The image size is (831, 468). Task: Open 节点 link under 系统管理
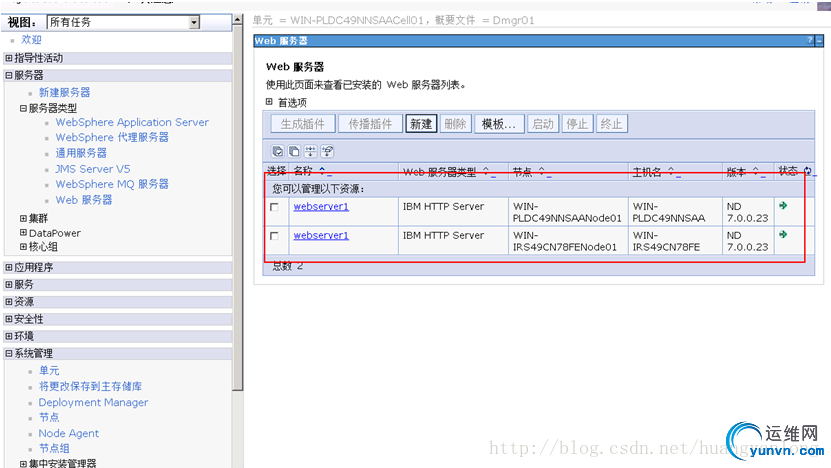point(49,418)
